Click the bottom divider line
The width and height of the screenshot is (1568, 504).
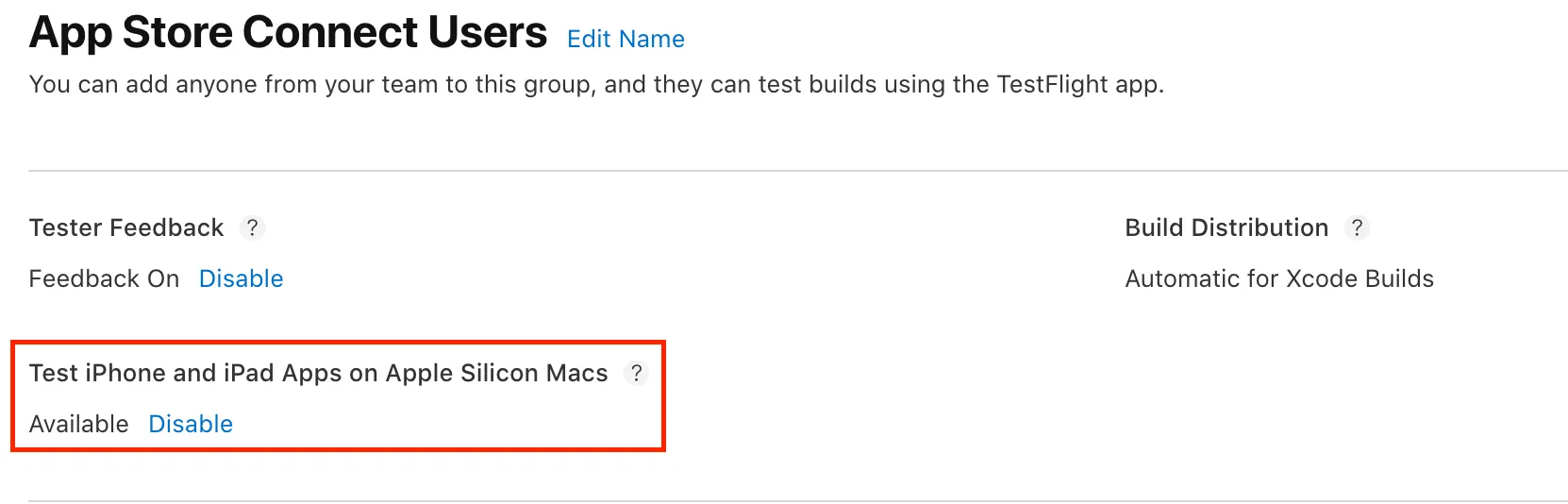point(798,500)
